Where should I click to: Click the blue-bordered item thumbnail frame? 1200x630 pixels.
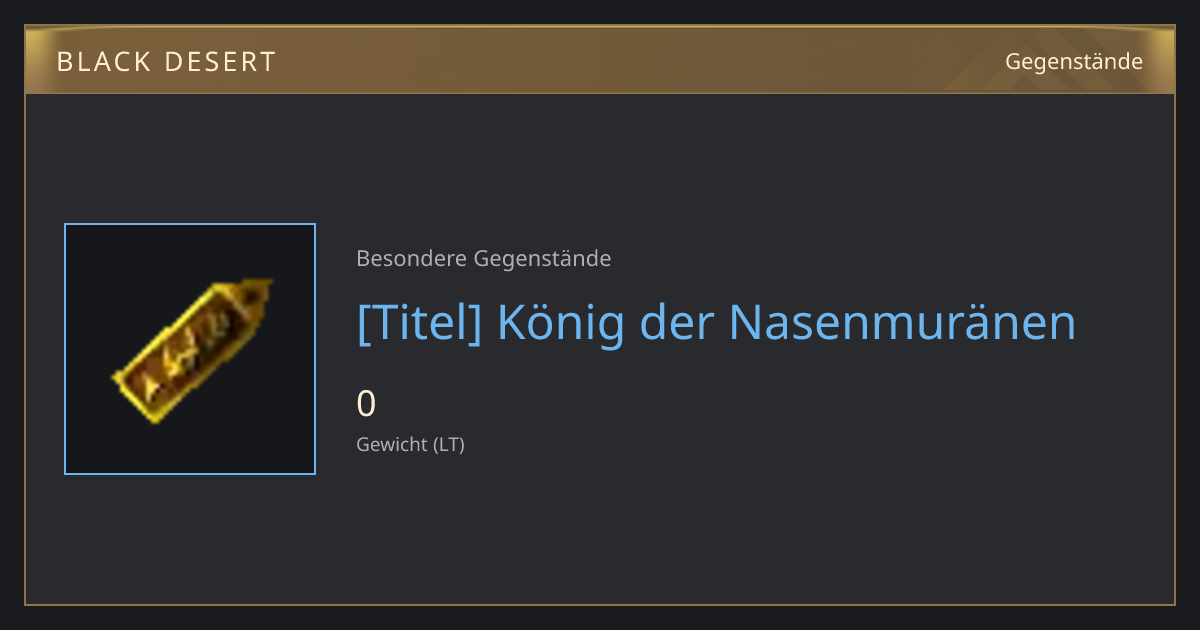[x=190, y=349]
